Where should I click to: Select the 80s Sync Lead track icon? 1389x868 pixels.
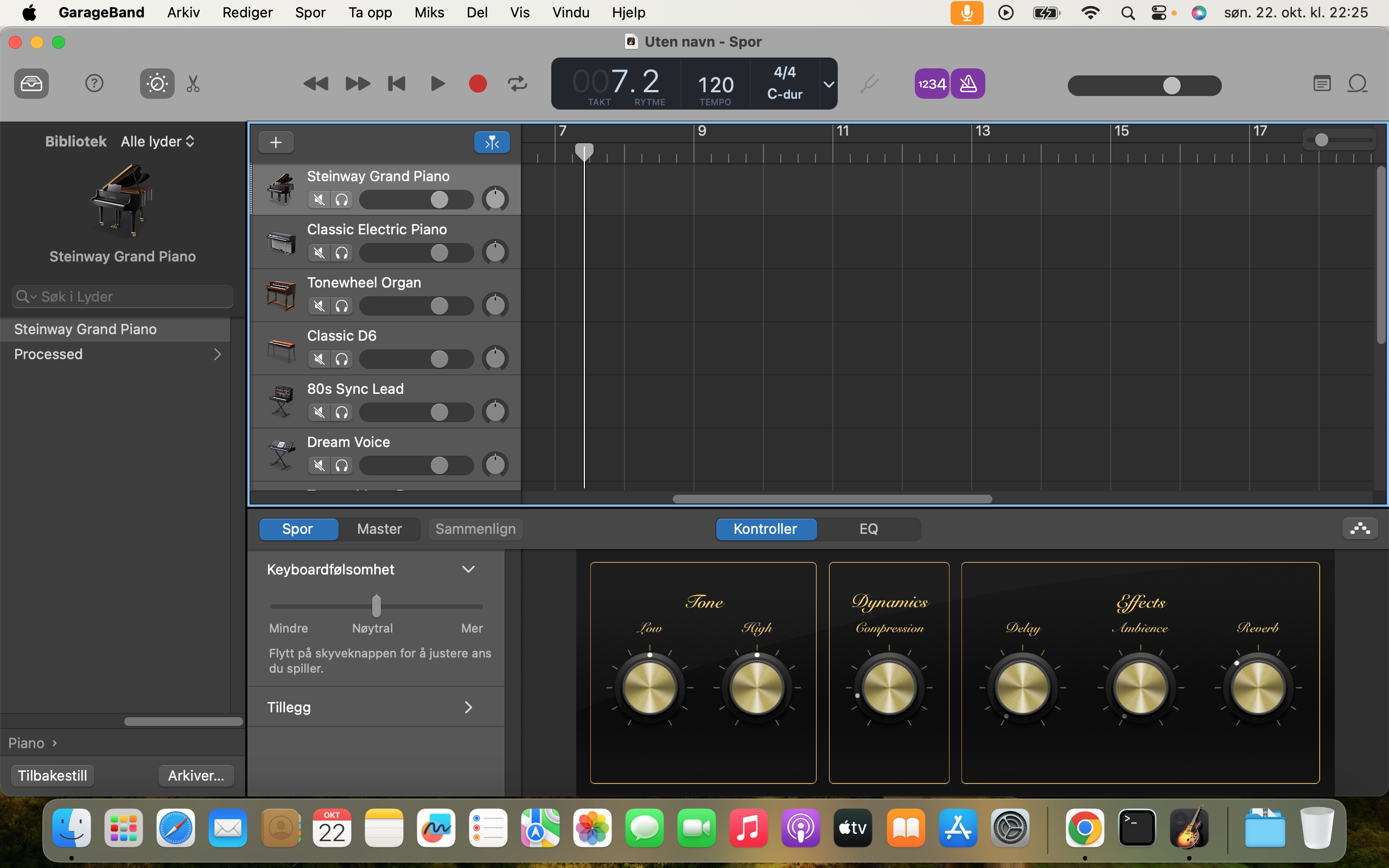[x=281, y=402]
